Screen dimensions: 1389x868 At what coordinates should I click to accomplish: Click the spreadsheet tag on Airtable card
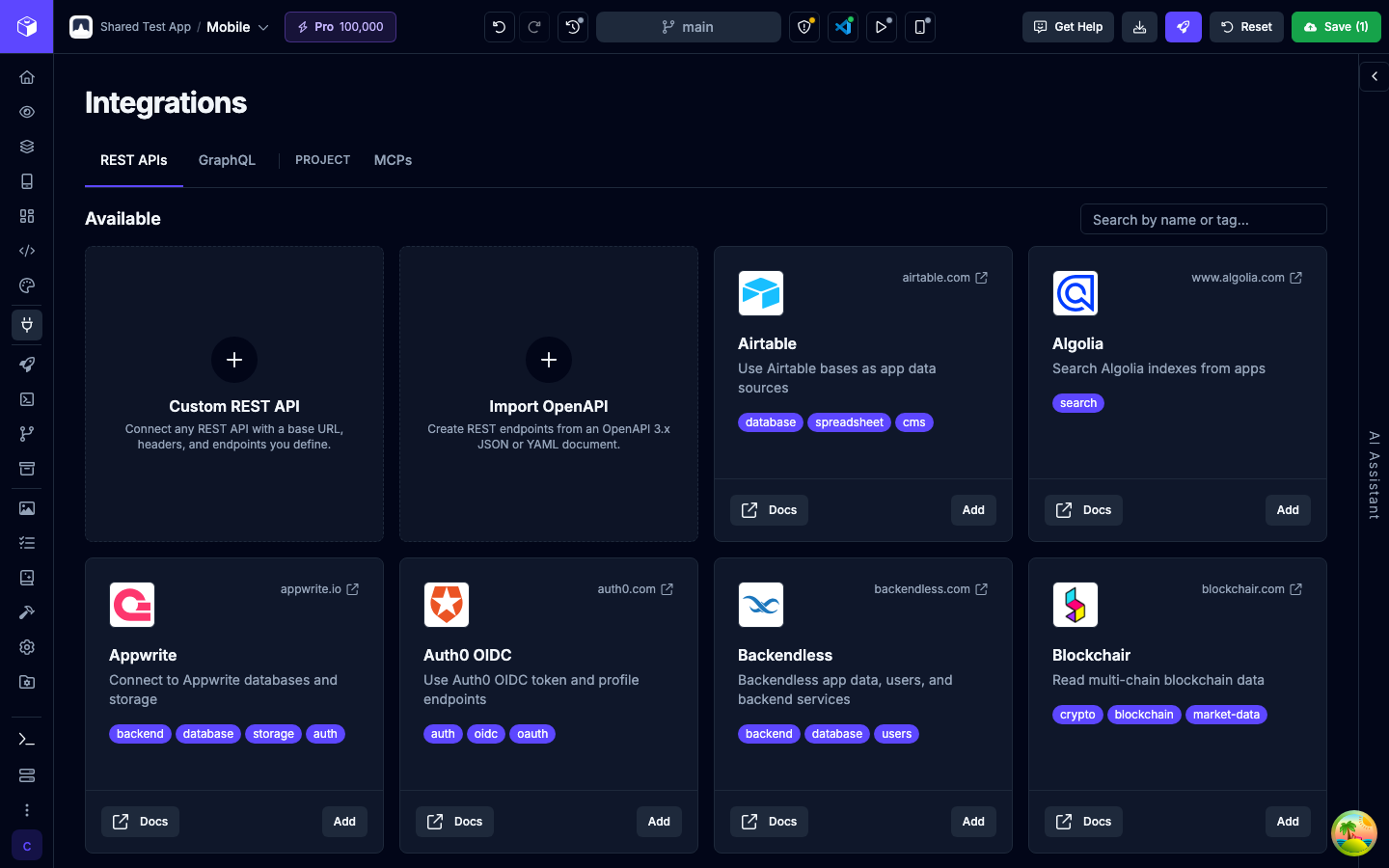pos(849,422)
